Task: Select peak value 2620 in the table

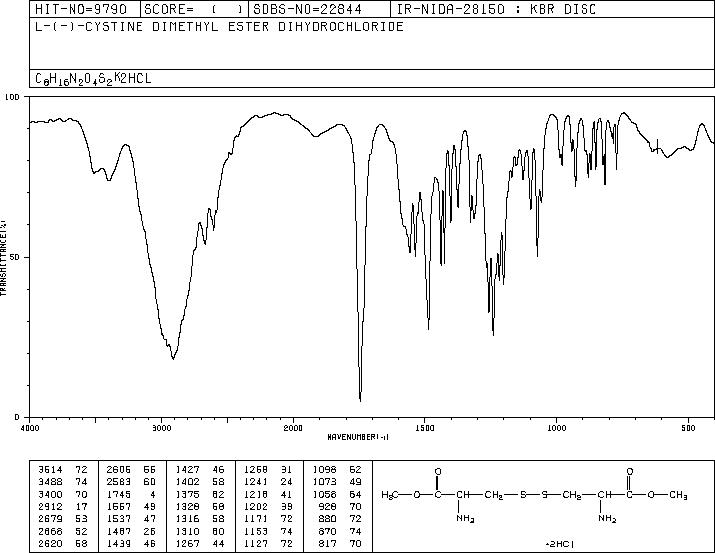Action: coord(50,543)
